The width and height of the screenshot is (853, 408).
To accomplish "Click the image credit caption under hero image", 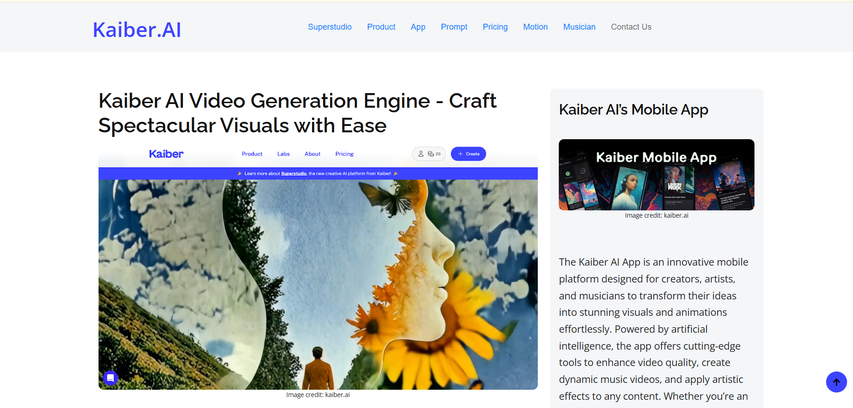I will [x=318, y=395].
